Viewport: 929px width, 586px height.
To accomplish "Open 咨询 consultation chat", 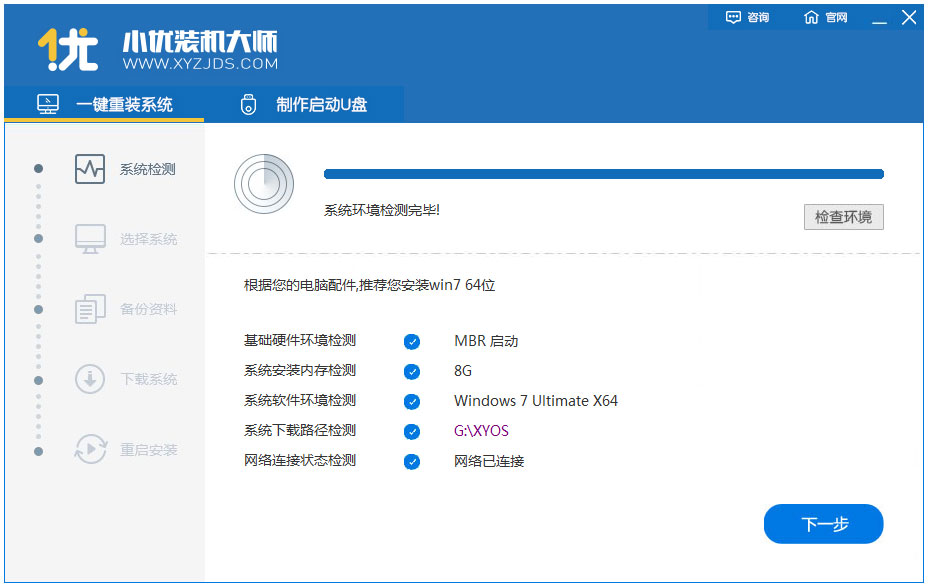I will (x=748, y=18).
